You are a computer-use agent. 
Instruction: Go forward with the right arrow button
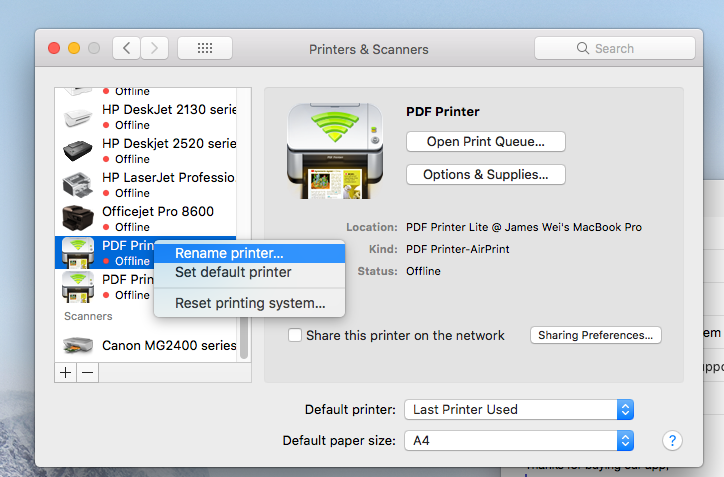[154, 48]
